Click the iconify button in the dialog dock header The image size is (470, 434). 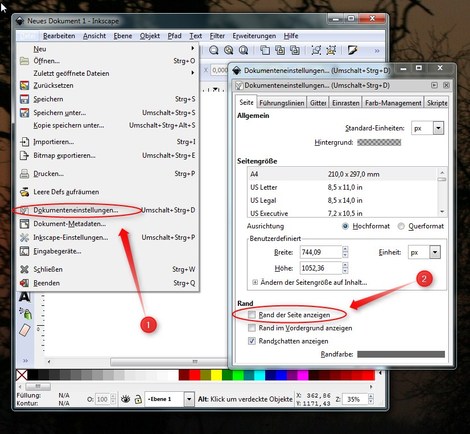(x=434, y=85)
